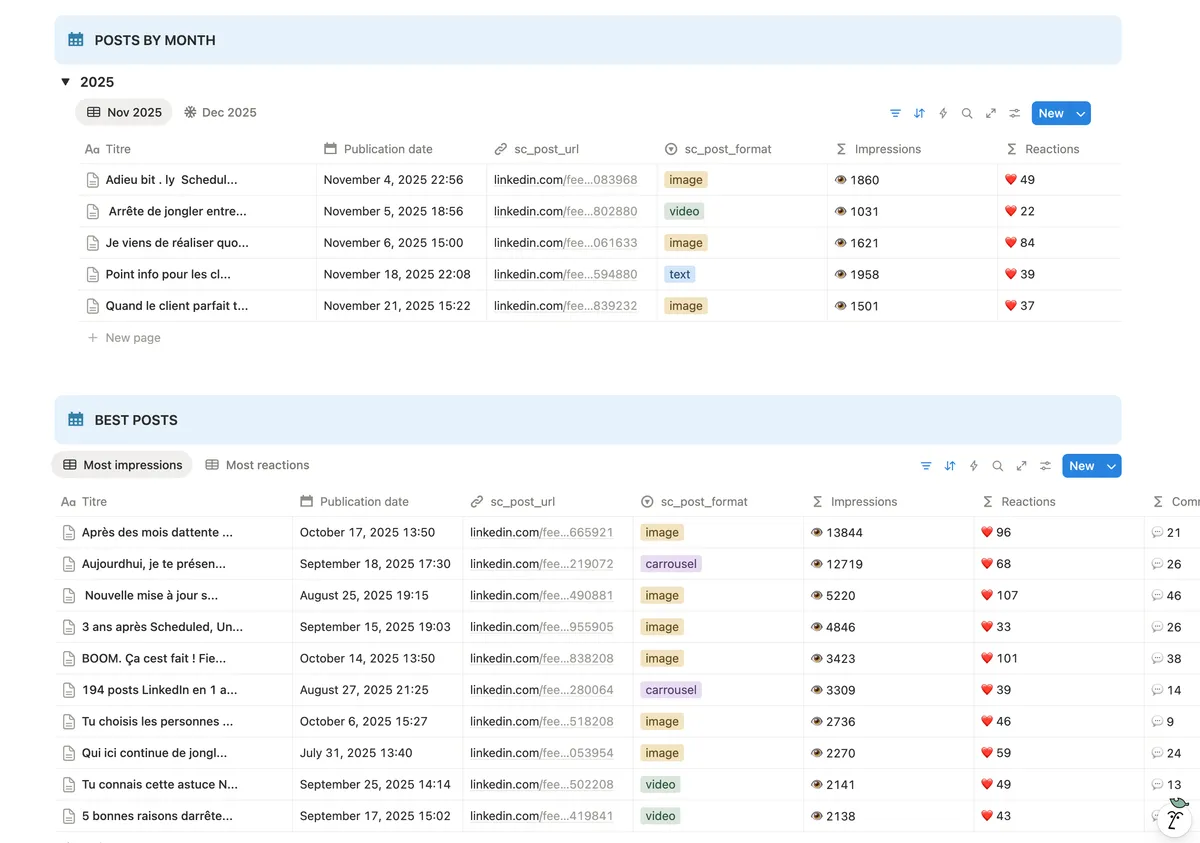The height and width of the screenshot is (843, 1200).
Task: Open dropdown arrow next to New in Posts by Month
Action: click(1080, 114)
